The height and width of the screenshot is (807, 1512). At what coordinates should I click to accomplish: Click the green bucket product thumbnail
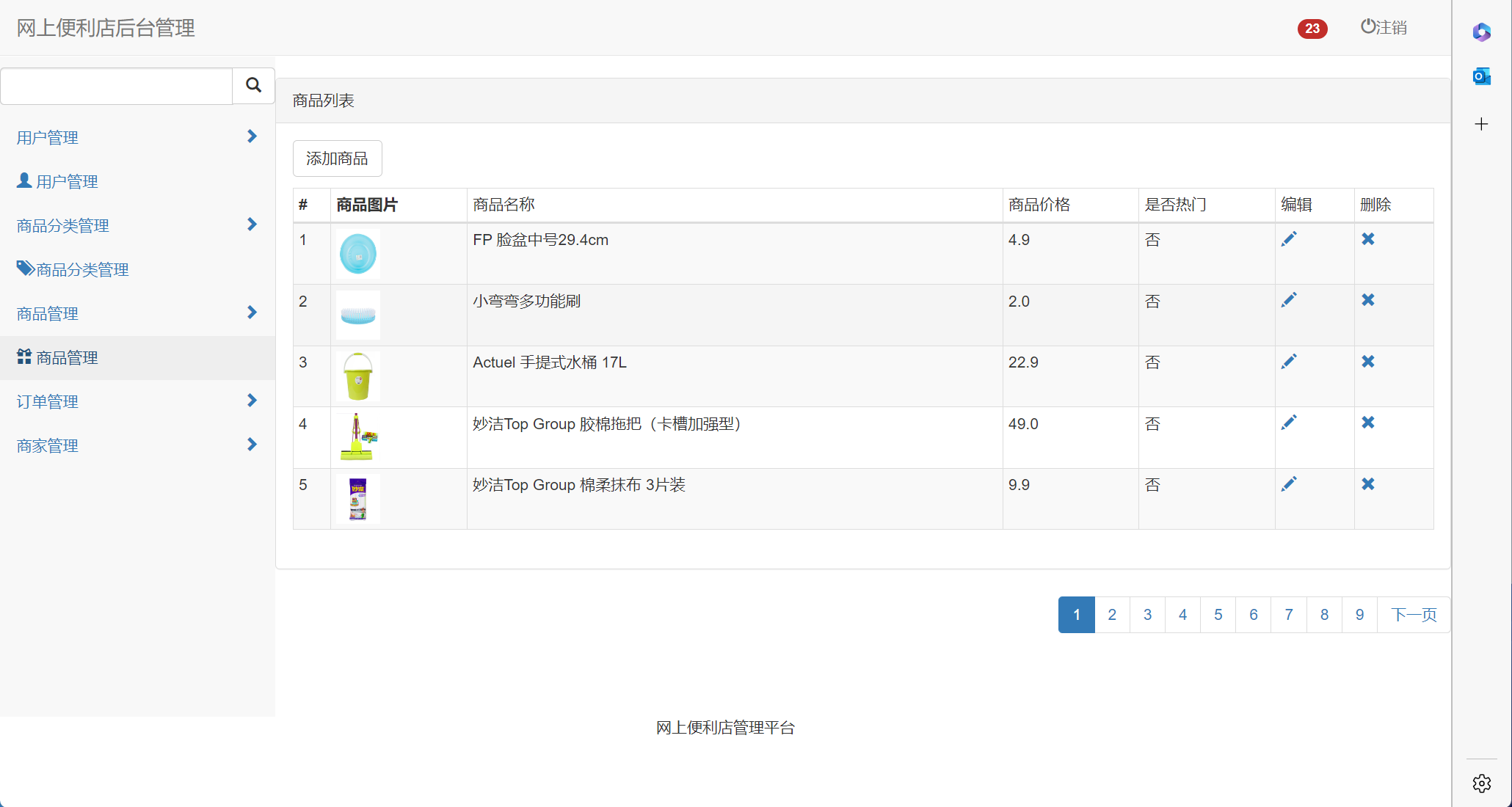357,376
